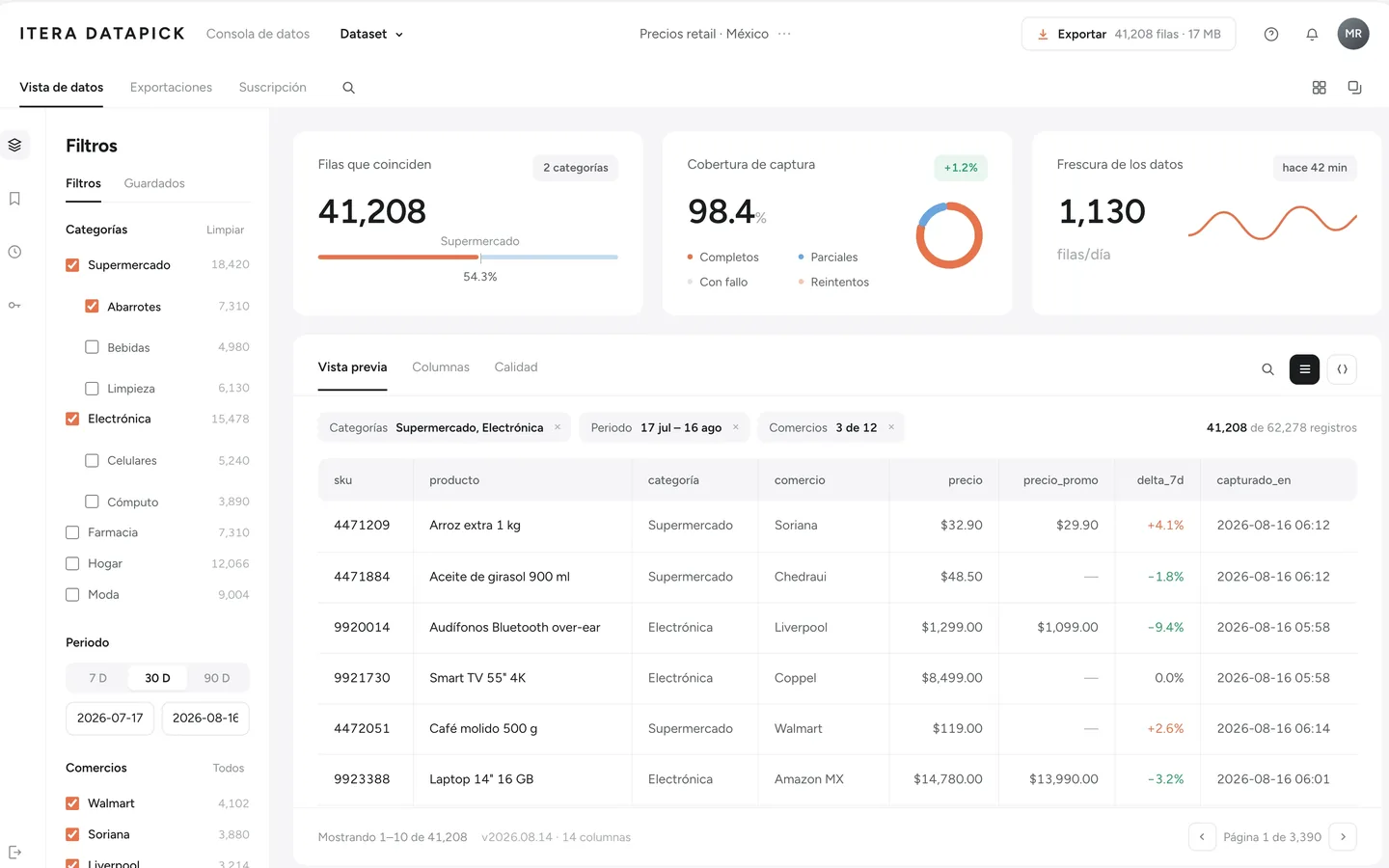Select the 7 D period option
The height and width of the screenshot is (868, 1389).
tap(97, 678)
